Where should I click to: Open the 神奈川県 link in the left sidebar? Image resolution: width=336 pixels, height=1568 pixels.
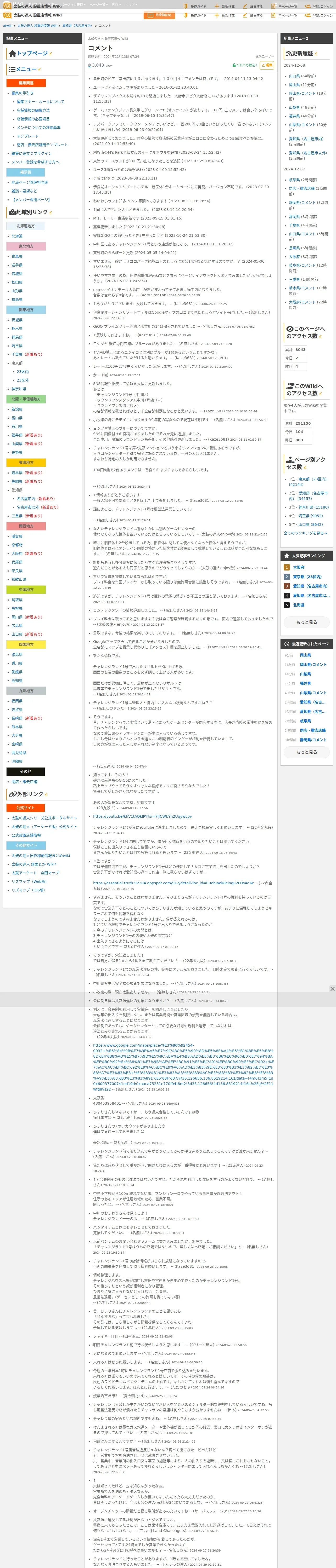pyautogui.click(x=19, y=389)
